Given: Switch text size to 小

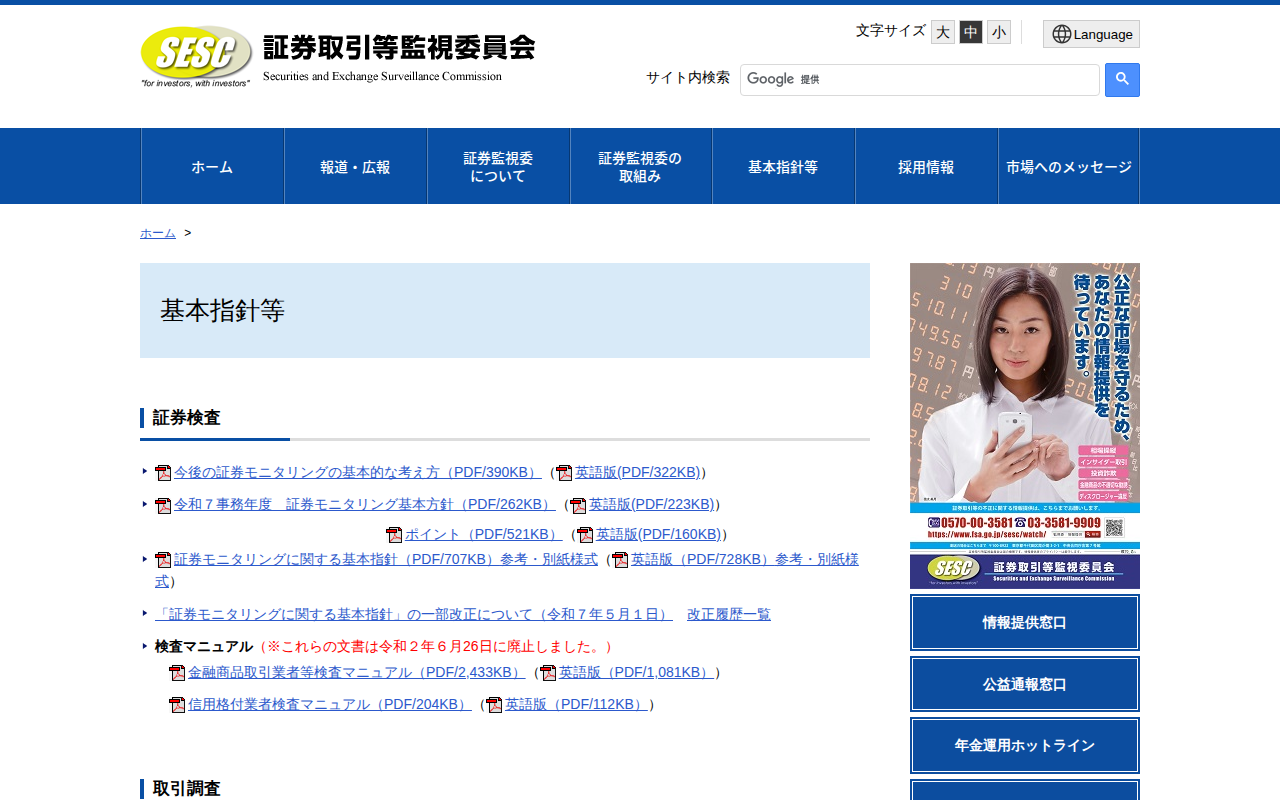Looking at the screenshot, I should [x=997, y=31].
